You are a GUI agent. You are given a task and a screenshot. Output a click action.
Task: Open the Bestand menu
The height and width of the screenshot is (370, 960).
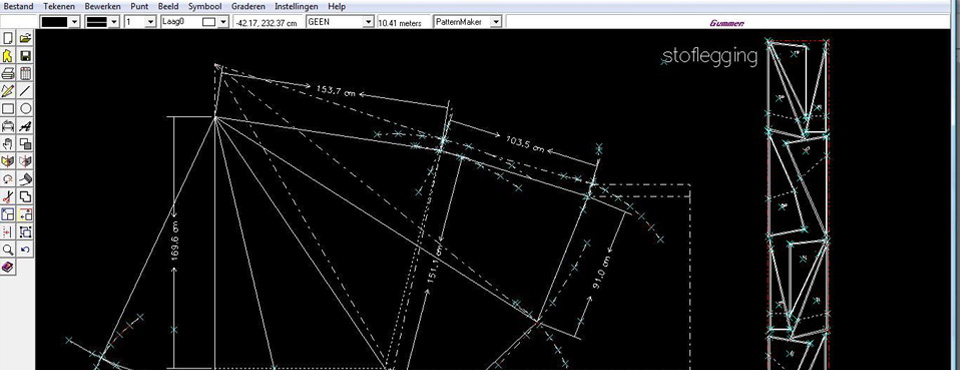[19, 7]
